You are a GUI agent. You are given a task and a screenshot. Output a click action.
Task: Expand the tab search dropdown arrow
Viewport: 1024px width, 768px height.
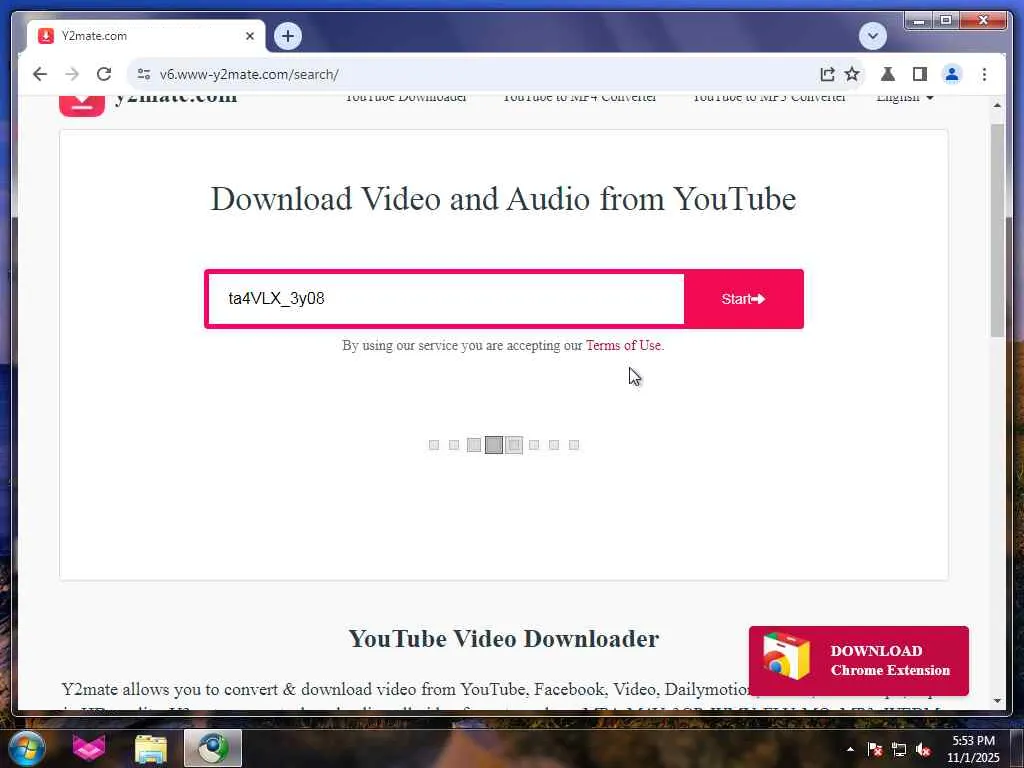pyautogui.click(x=872, y=36)
